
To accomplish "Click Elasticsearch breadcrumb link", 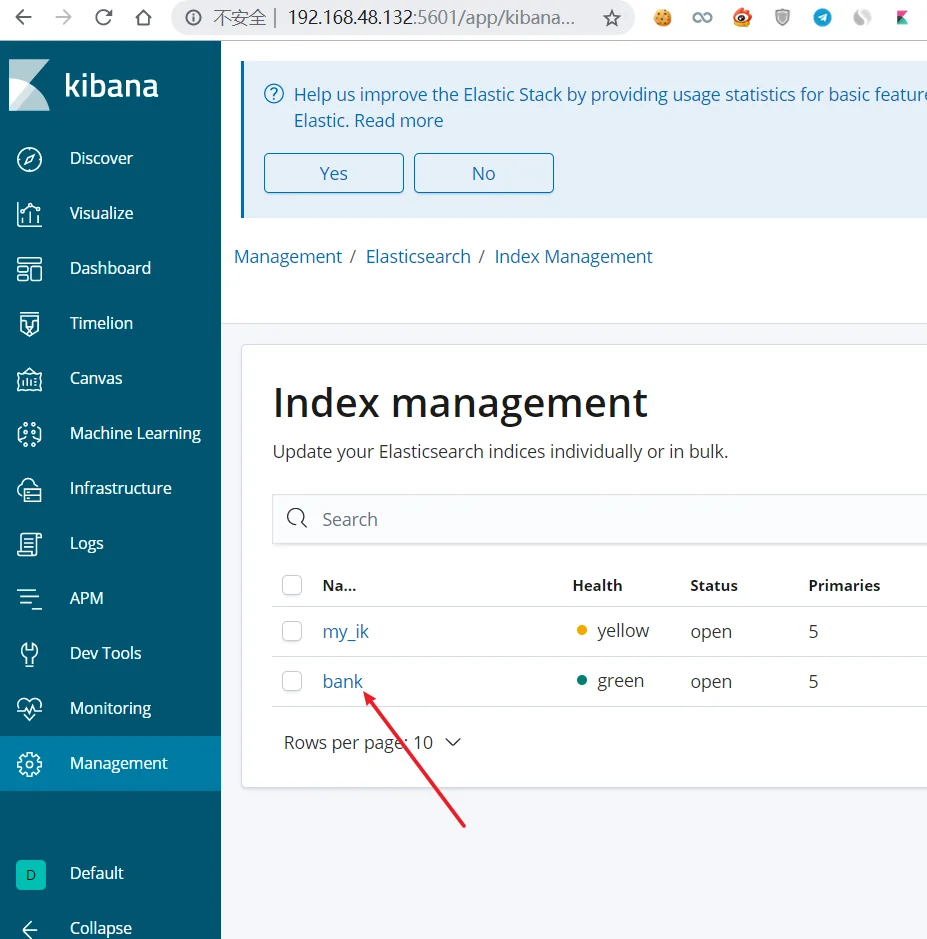I will tap(418, 257).
